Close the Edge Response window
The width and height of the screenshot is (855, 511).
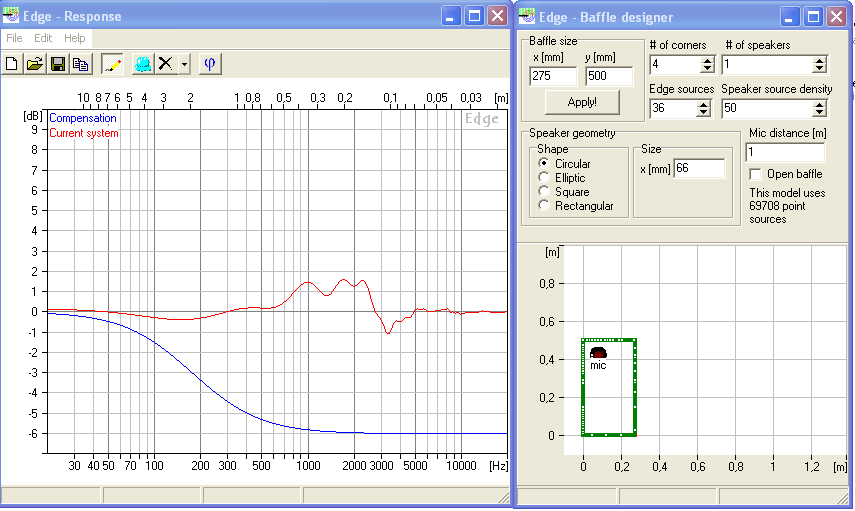[498, 16]
